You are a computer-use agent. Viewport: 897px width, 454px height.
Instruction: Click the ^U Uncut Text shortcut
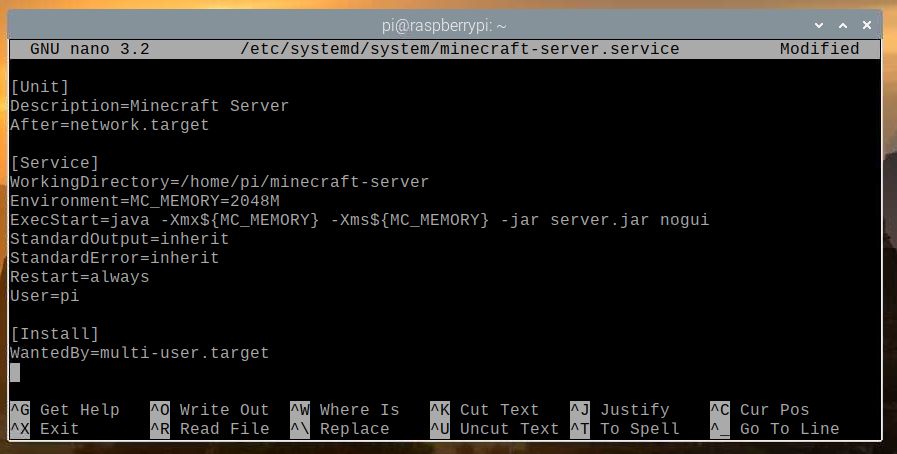click(x=495, y=429)
